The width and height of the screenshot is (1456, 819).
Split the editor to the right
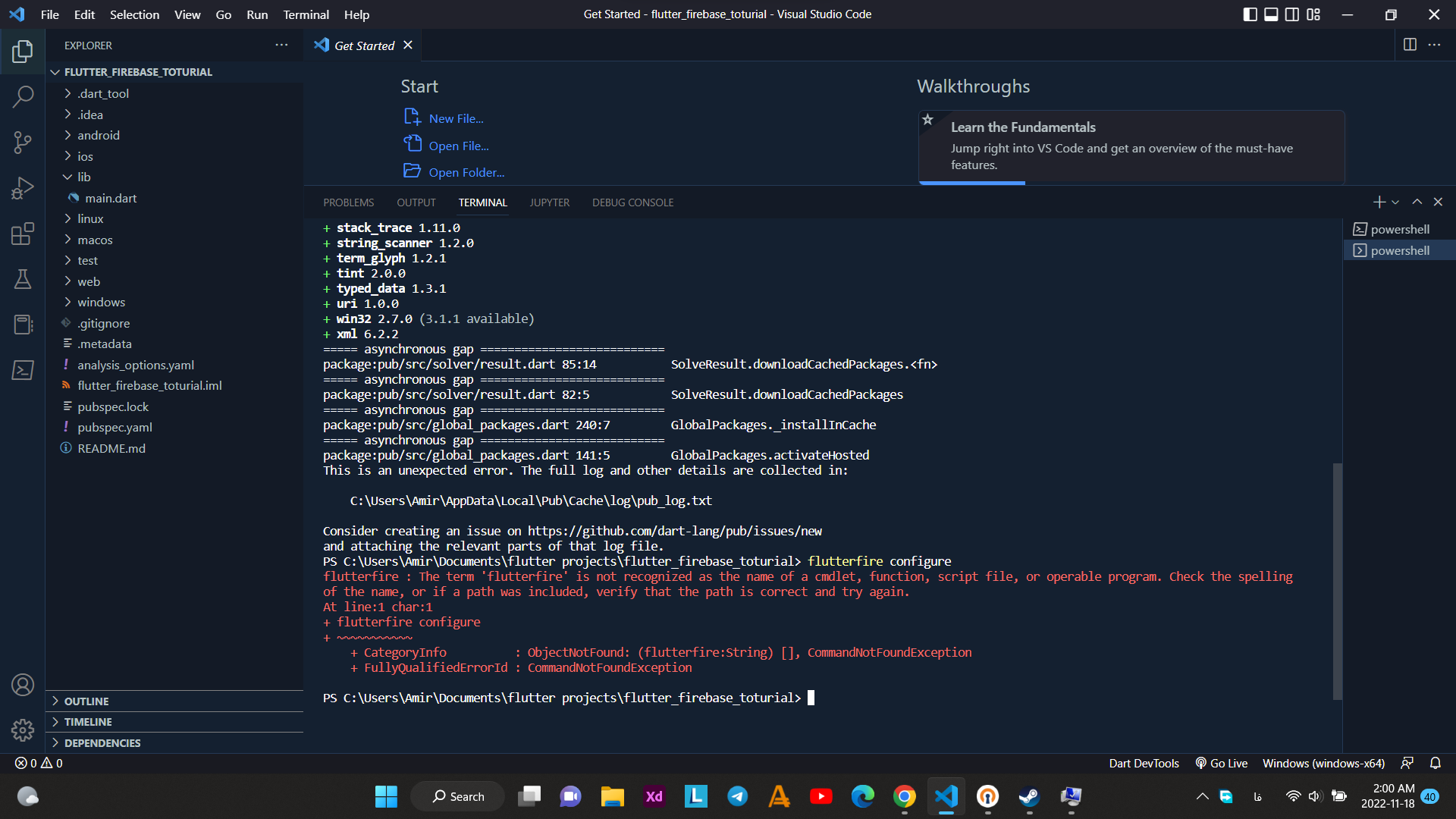(x=1410, y=45)
